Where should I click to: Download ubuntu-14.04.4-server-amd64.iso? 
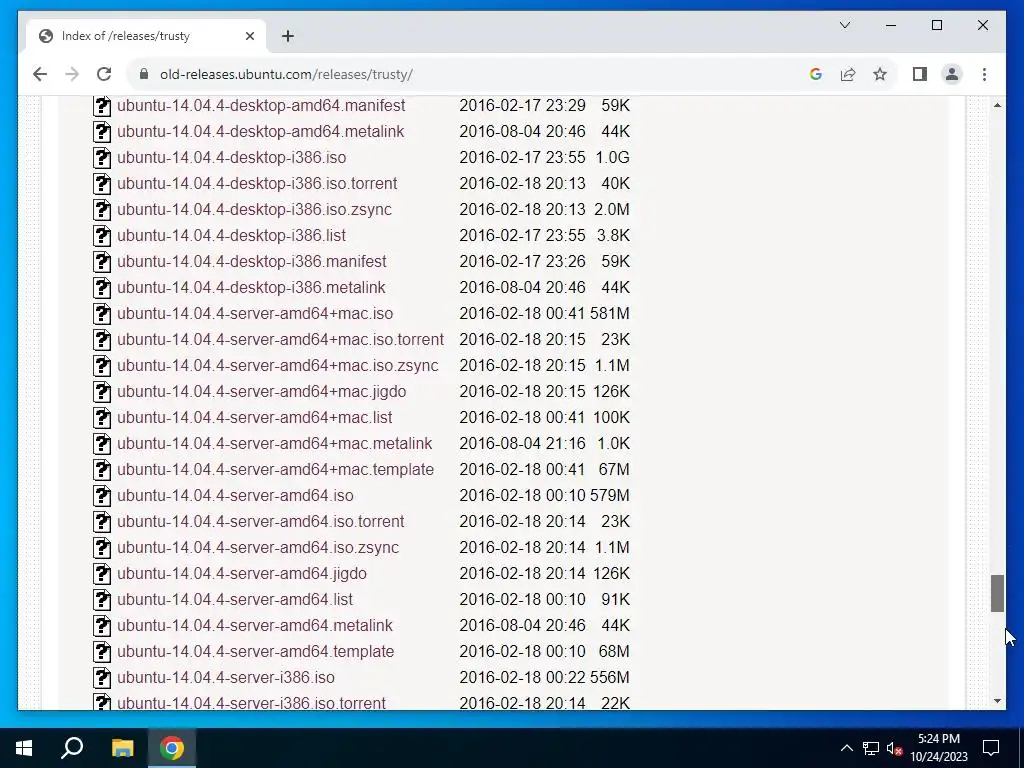click(x=236, y=496)
